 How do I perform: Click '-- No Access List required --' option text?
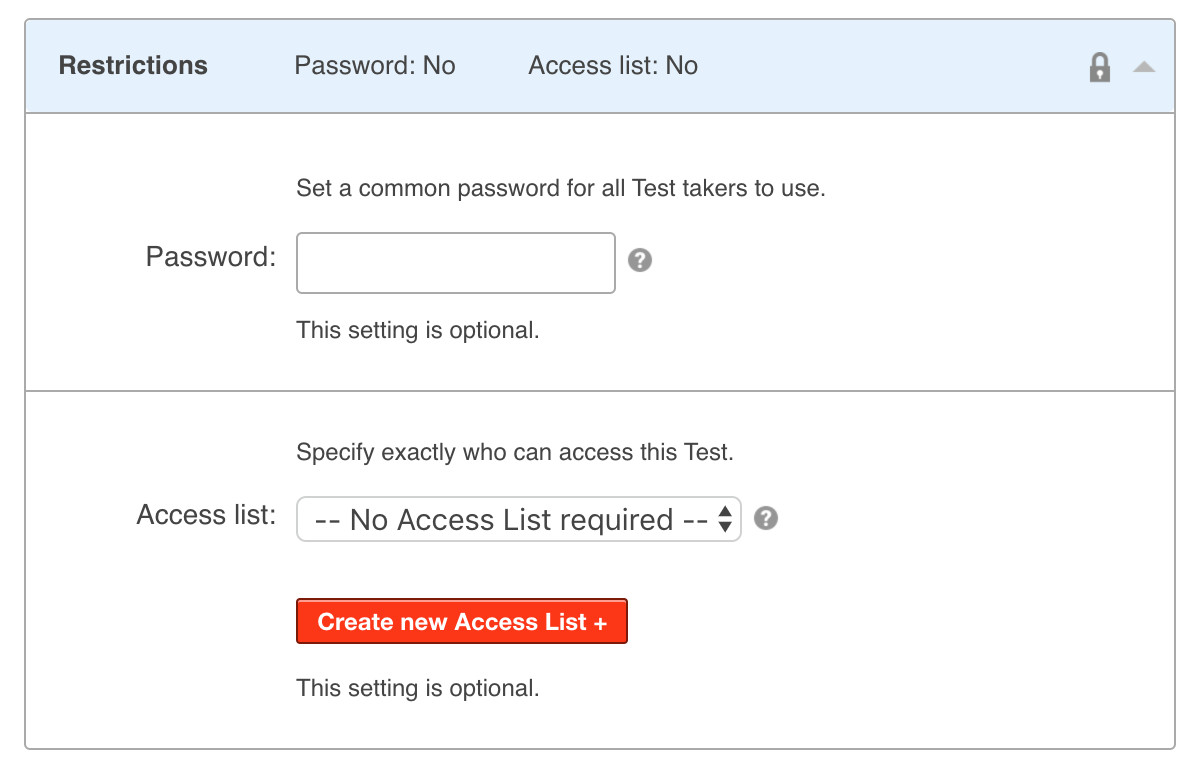510,520
